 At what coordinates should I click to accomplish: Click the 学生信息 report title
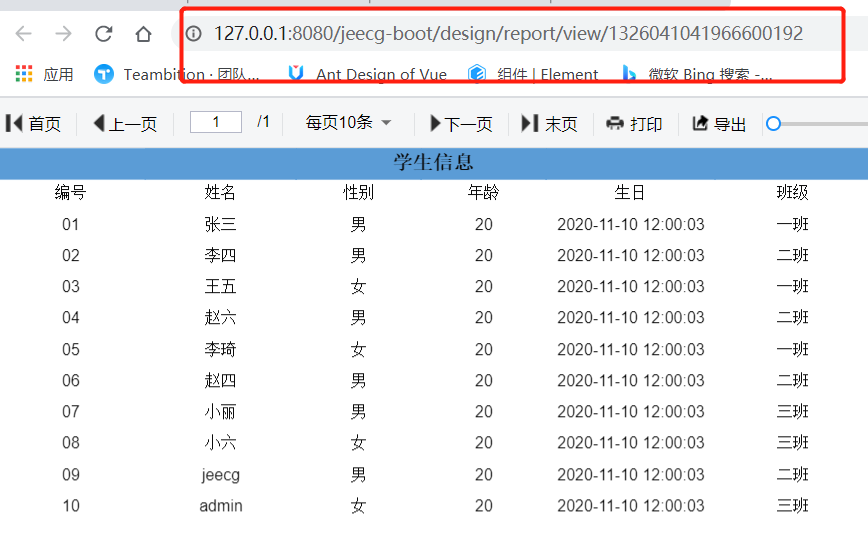pyautogui.click(x=433, y=162)
